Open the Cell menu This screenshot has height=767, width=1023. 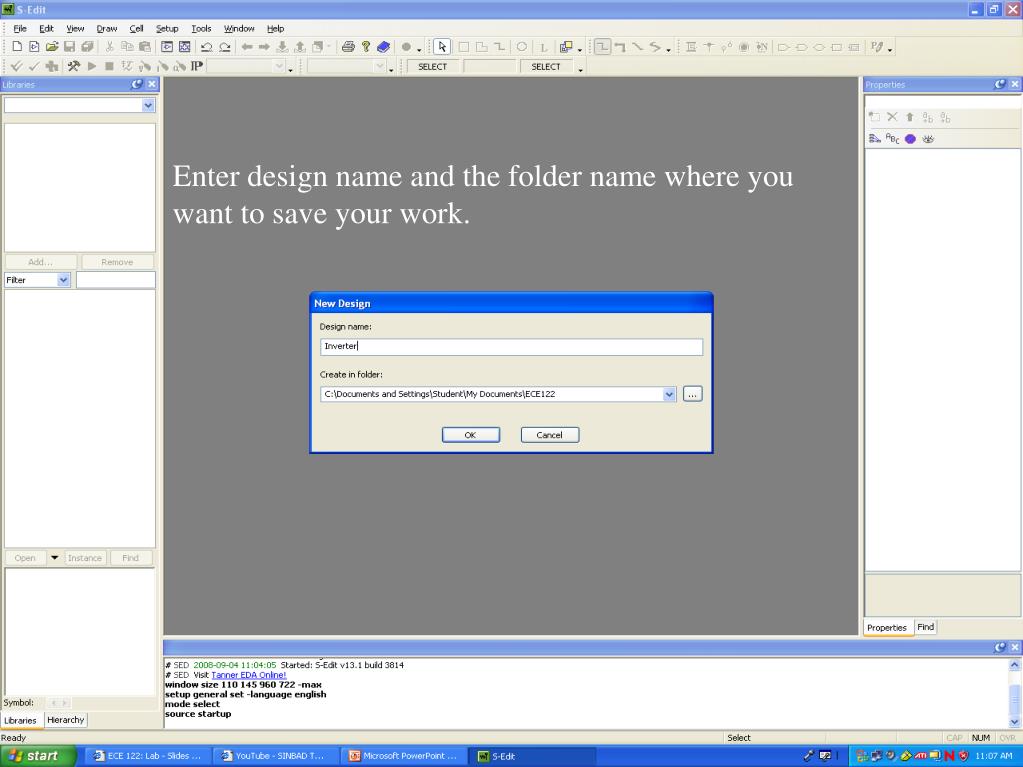136,29
